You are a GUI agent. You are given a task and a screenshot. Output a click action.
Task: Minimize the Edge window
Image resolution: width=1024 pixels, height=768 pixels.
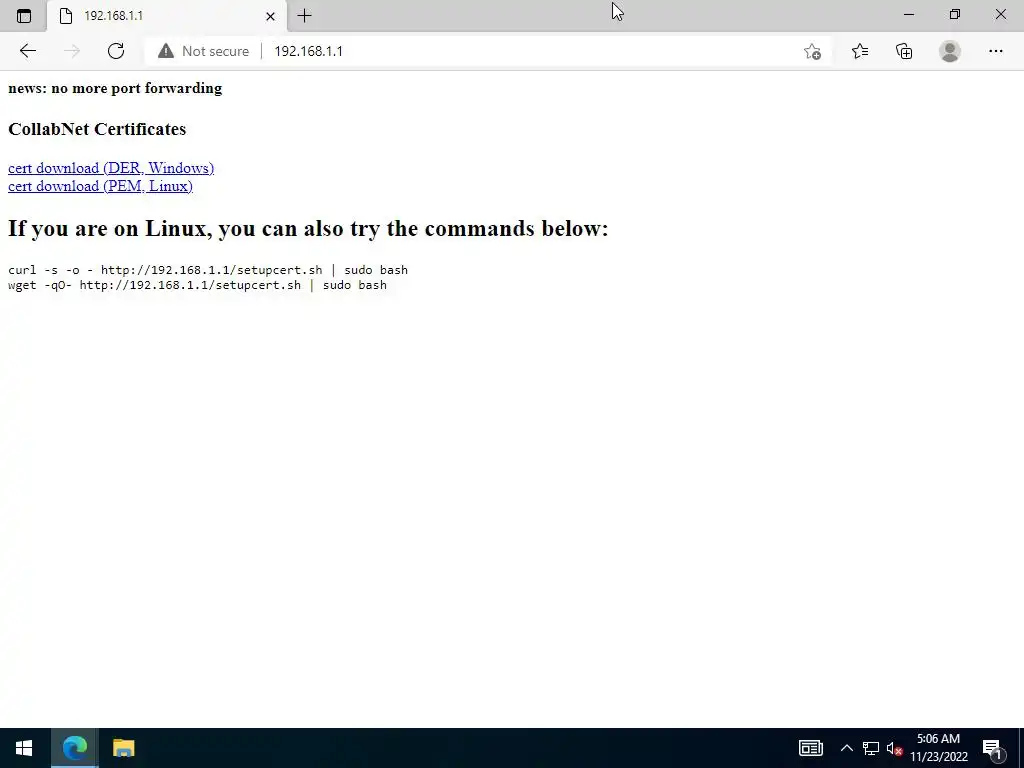pos(909,14)
